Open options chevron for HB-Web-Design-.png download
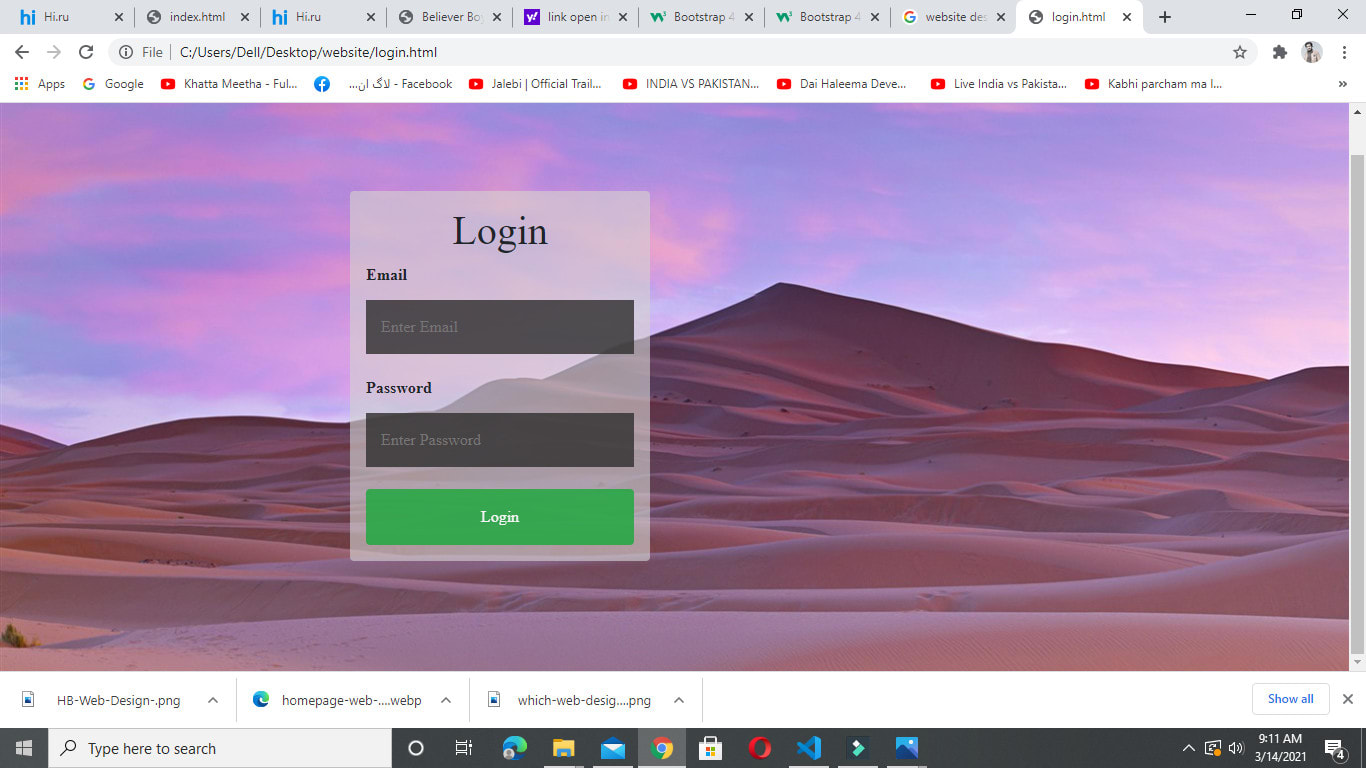Viewport: 1366px width, 768px height. tap(213, 700)
